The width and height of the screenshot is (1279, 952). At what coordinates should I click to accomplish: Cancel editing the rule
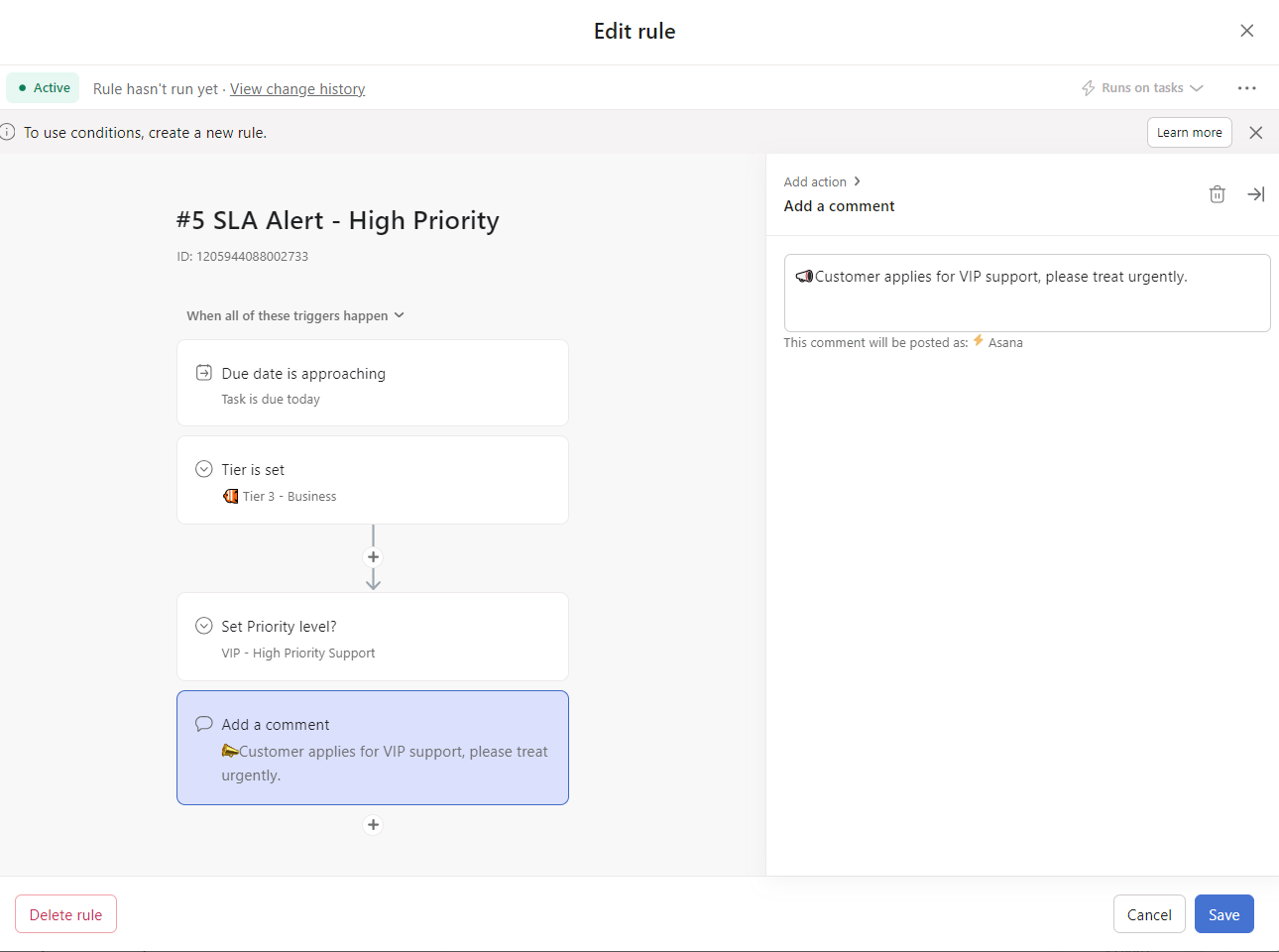point(1149,913)
